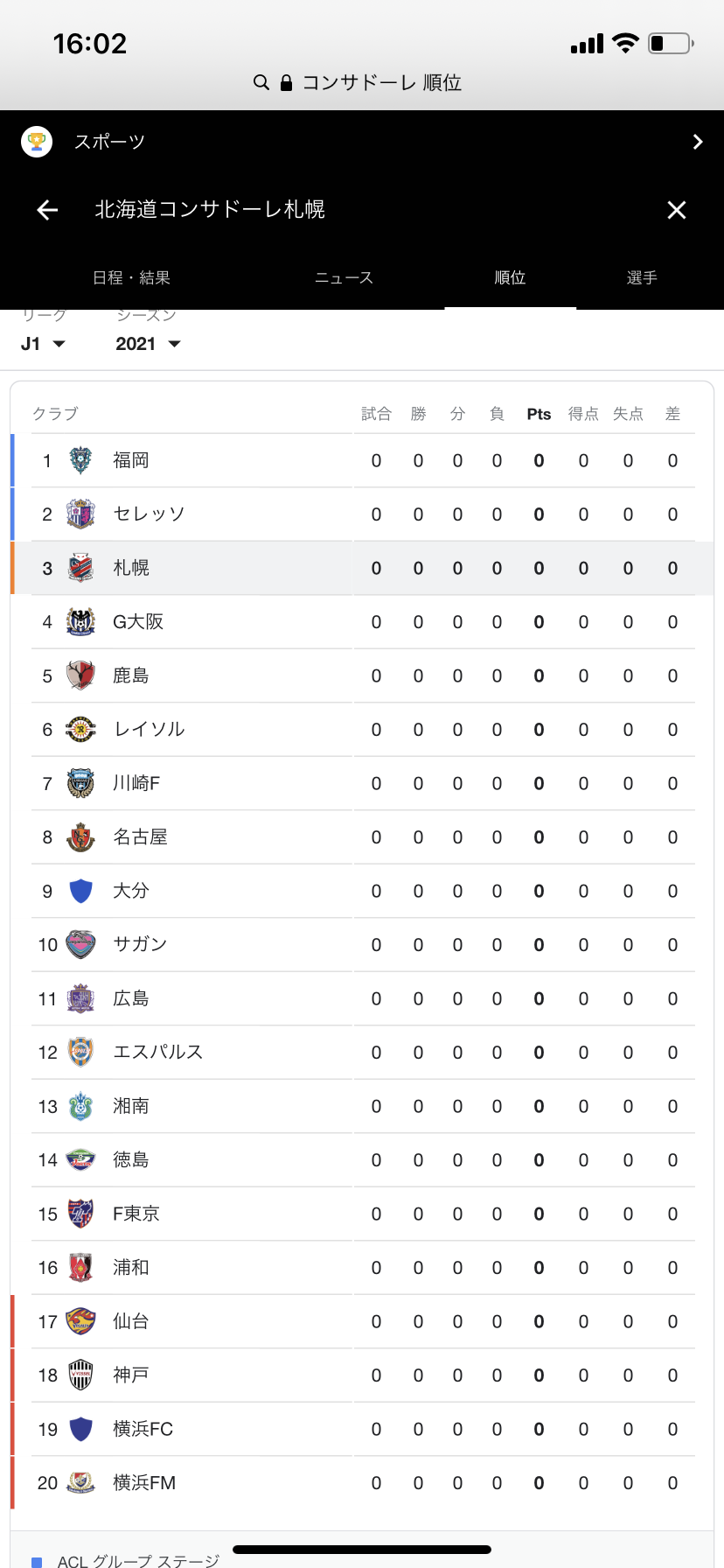Open the J1 league dropdown
The width and height of the screenshot is (724, 1568).
43,344
